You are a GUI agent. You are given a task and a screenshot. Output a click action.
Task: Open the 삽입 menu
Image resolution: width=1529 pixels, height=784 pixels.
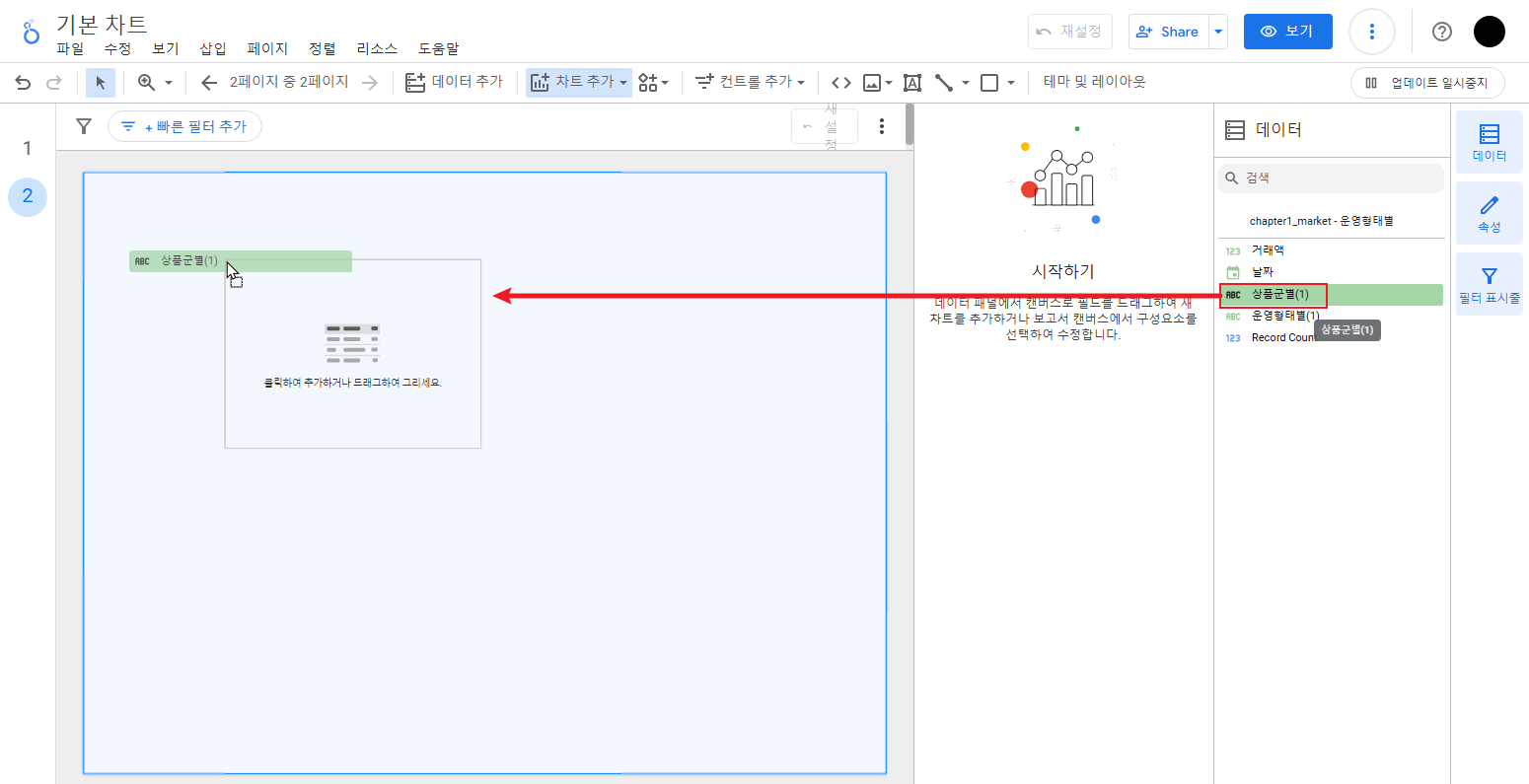[213, 48]
